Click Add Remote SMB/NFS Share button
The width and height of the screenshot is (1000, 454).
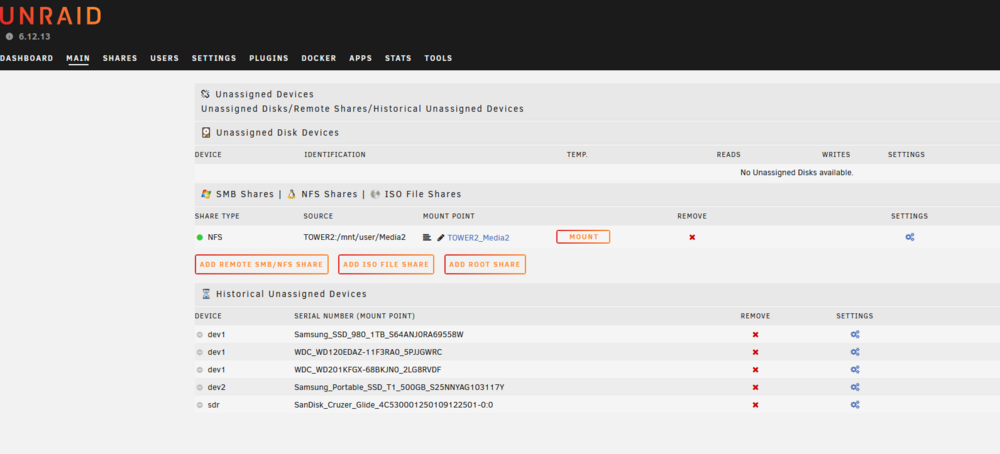tap(261, 264)
